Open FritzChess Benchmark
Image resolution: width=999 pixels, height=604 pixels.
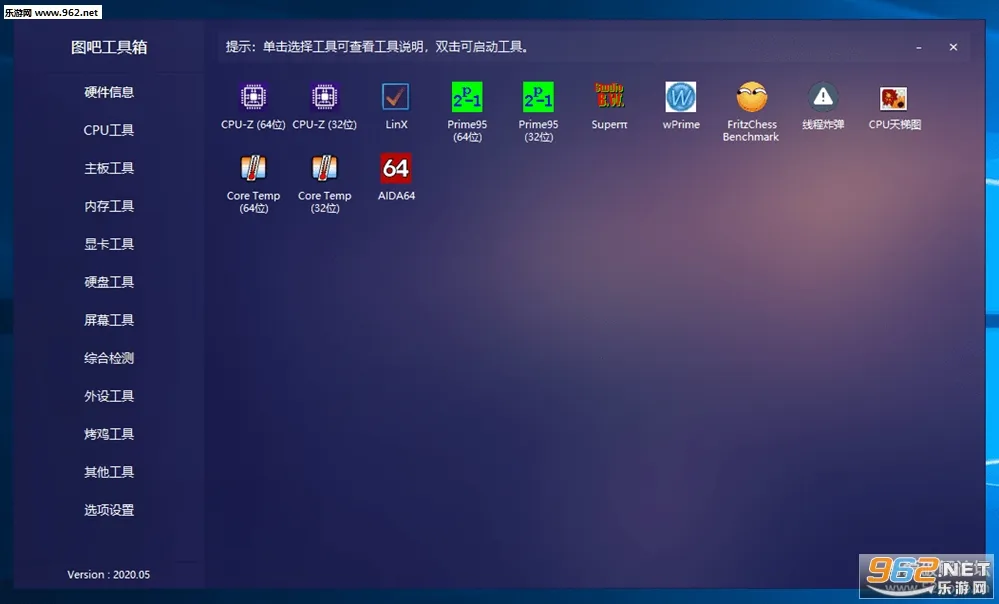pyautogui.click(x=751, y=108)
